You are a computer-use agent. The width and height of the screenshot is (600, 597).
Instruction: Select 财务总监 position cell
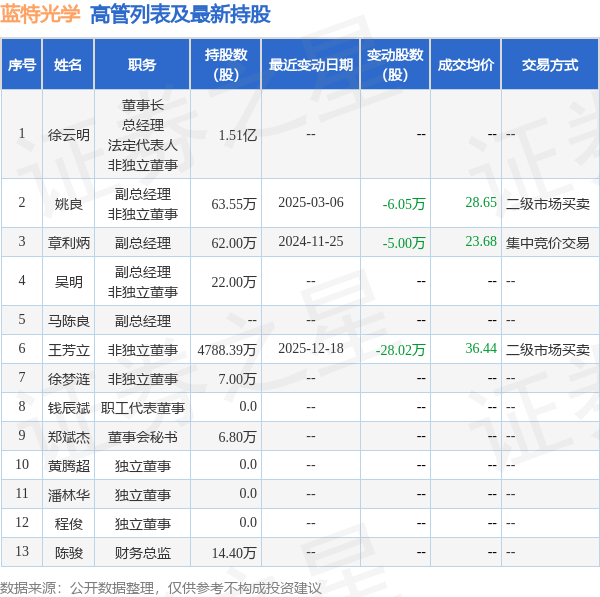pos(142,552)
